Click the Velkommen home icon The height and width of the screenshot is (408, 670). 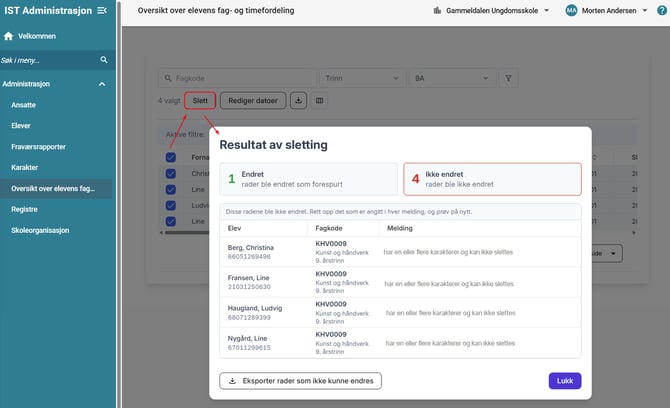click(x=9, y=36)
